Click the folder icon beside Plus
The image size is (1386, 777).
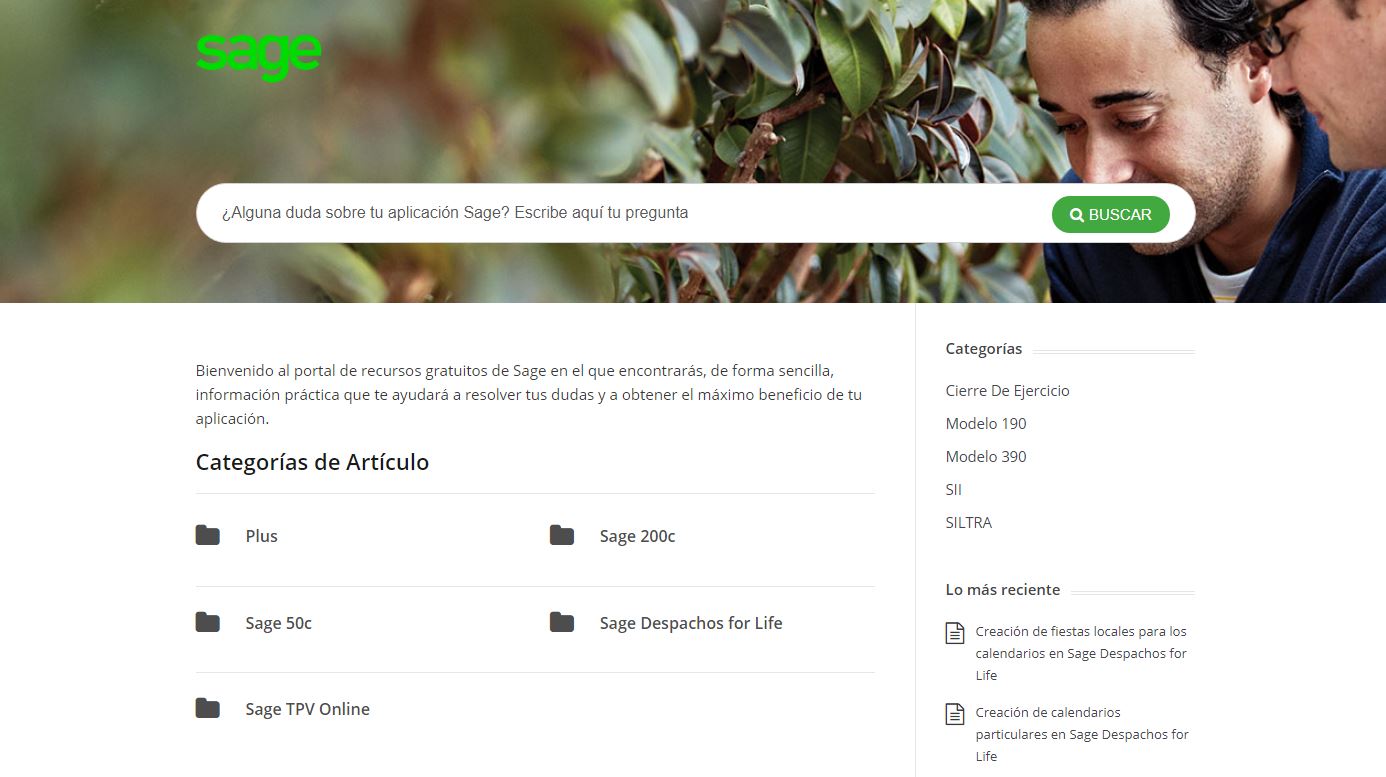(x=208, y=535)
